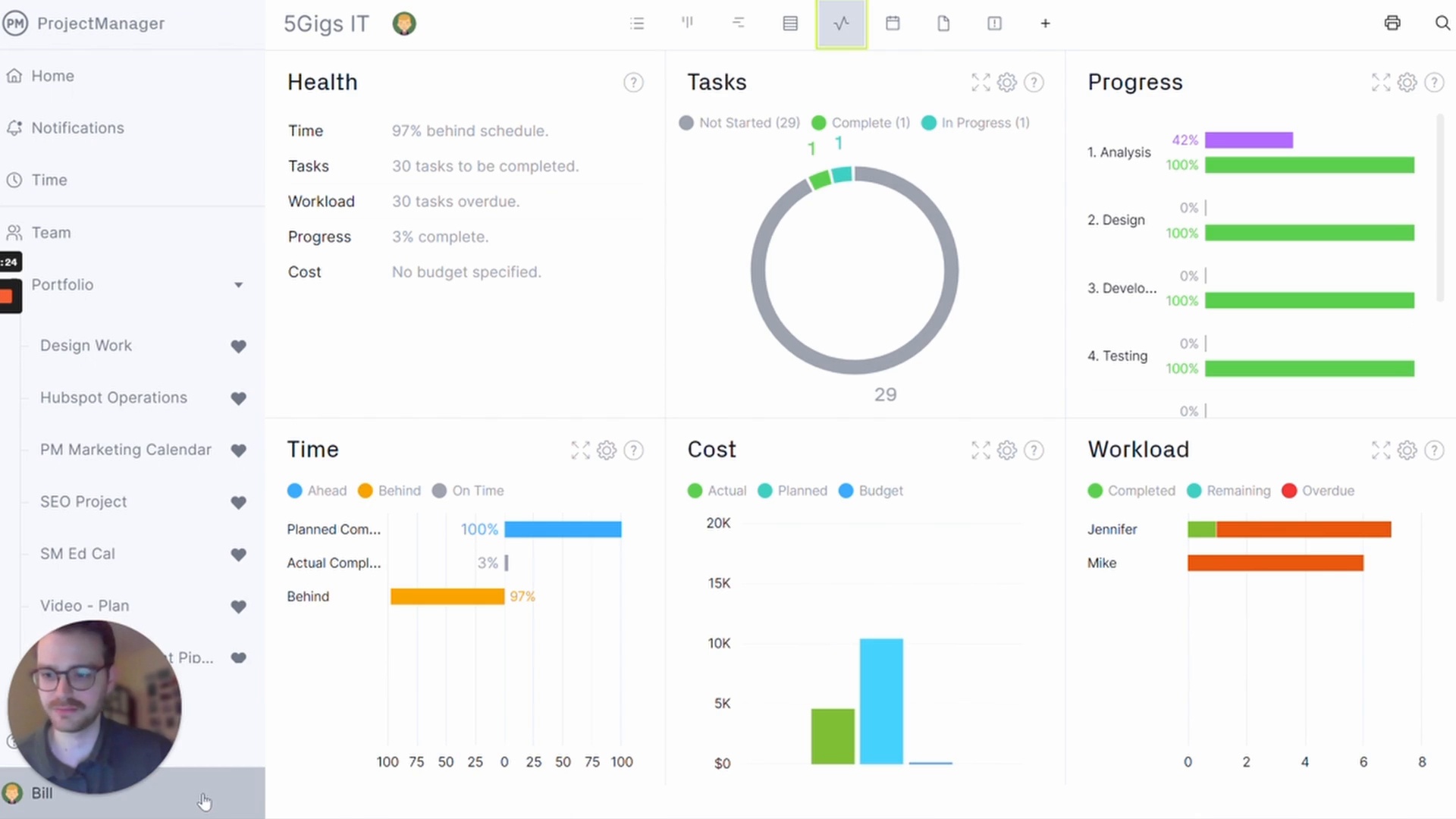Open Time widget settings gear
1456x819 pixels.
coord(607,450)
